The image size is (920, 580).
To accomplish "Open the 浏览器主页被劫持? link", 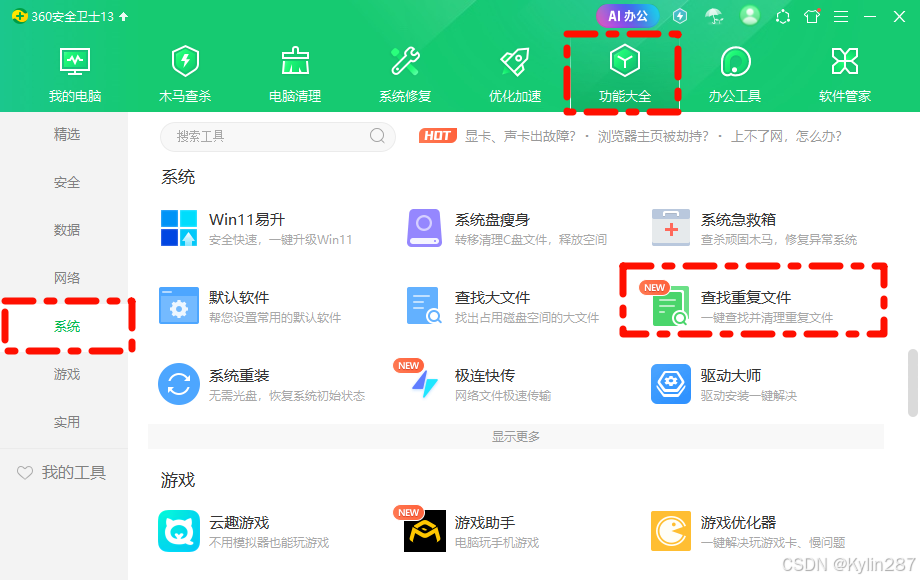I will pos(653,137).
